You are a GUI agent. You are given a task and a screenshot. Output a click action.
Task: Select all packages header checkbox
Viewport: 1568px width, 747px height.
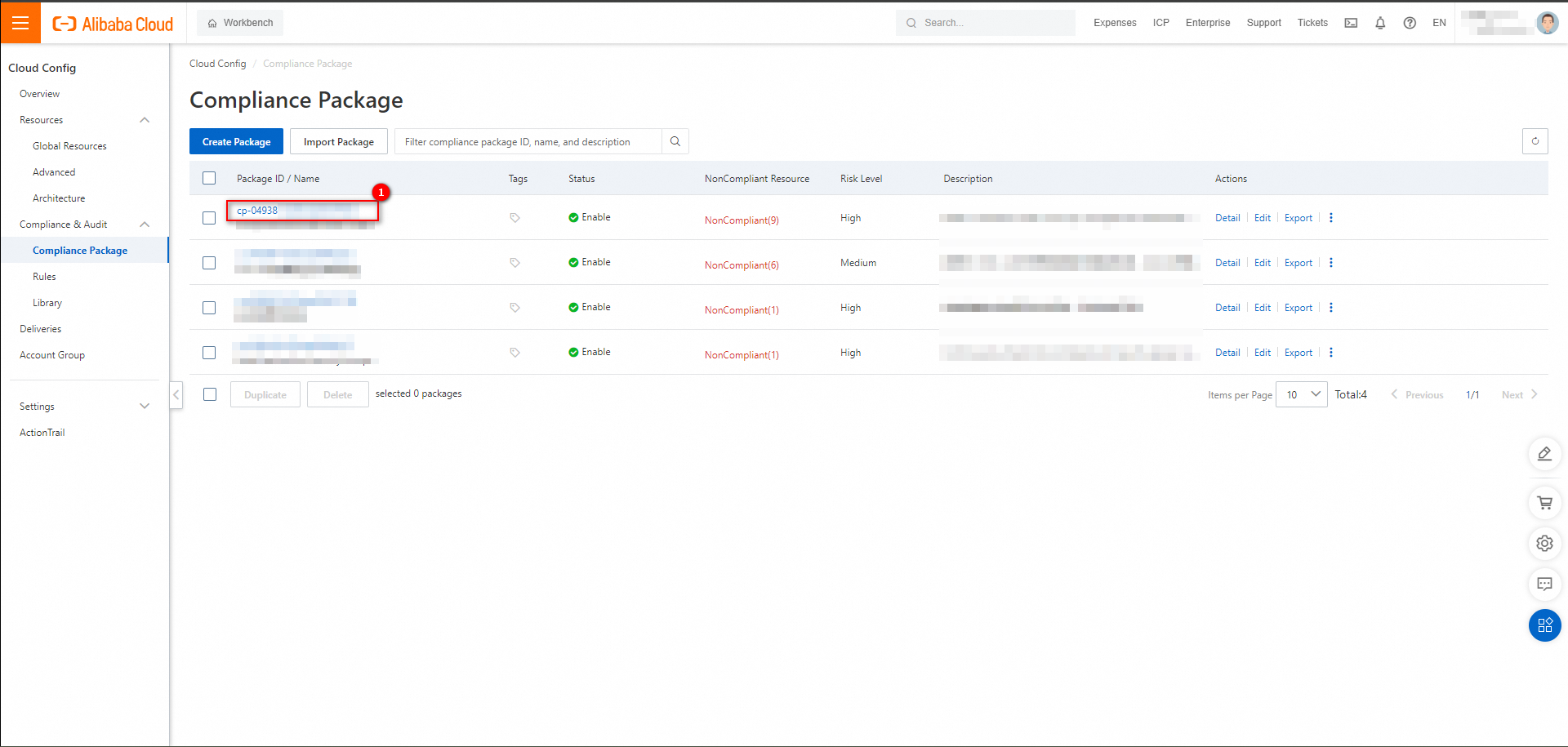[x=209, y=178]
